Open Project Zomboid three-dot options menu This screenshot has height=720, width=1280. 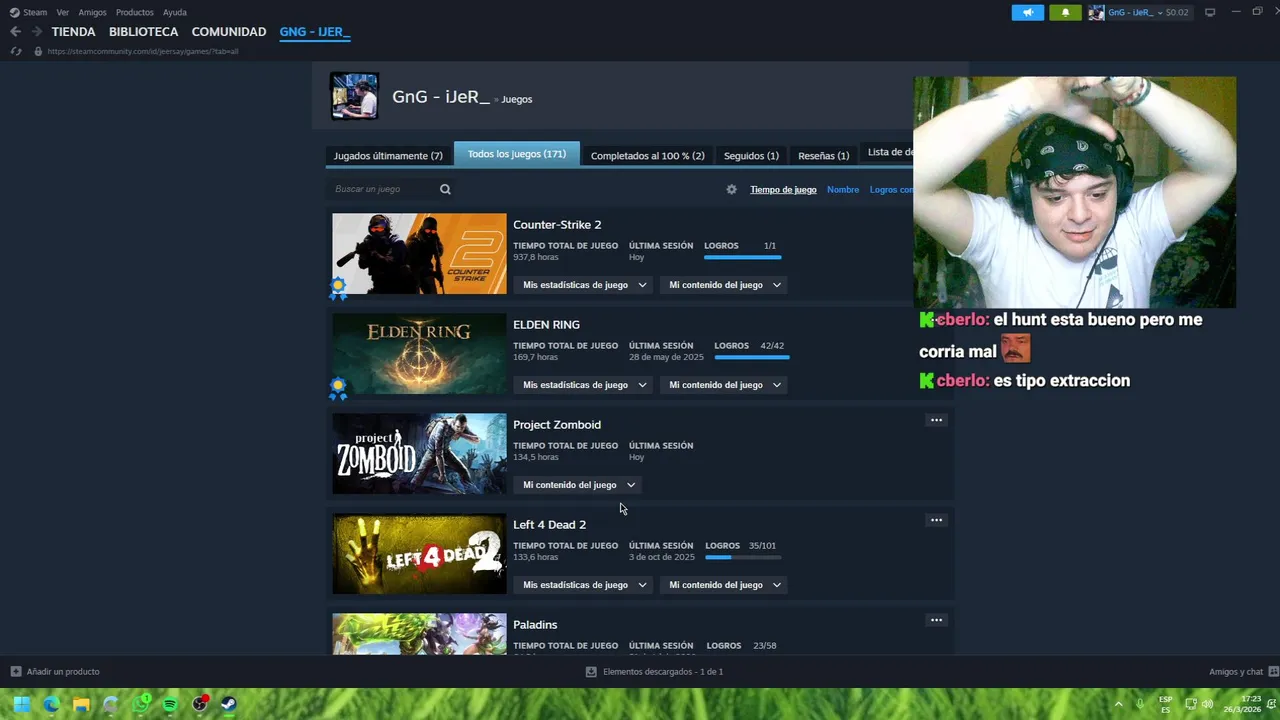tap(936, 420)
